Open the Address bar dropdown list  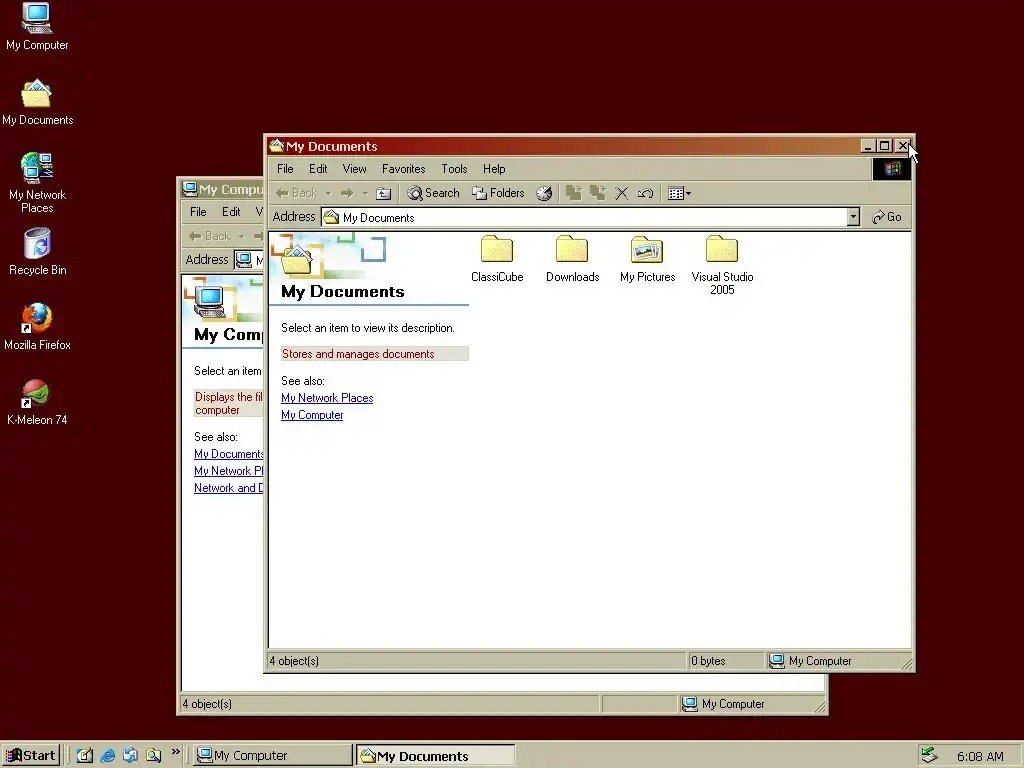(853, 217)
